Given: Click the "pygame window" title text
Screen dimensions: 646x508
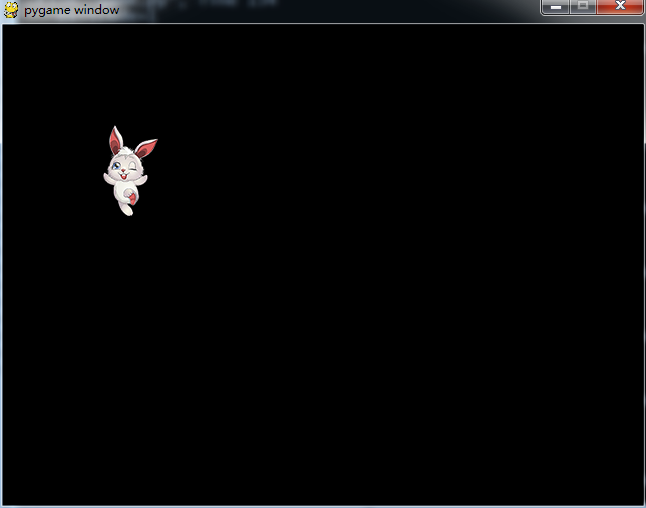Looking at the screenshot, I should click(72, 10).
